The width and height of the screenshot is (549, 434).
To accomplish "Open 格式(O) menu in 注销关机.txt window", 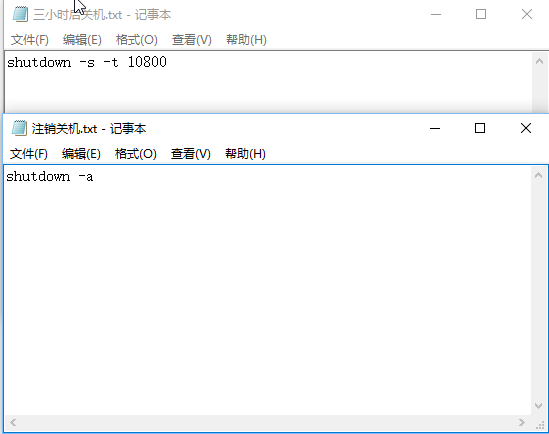I will (136, 154).
